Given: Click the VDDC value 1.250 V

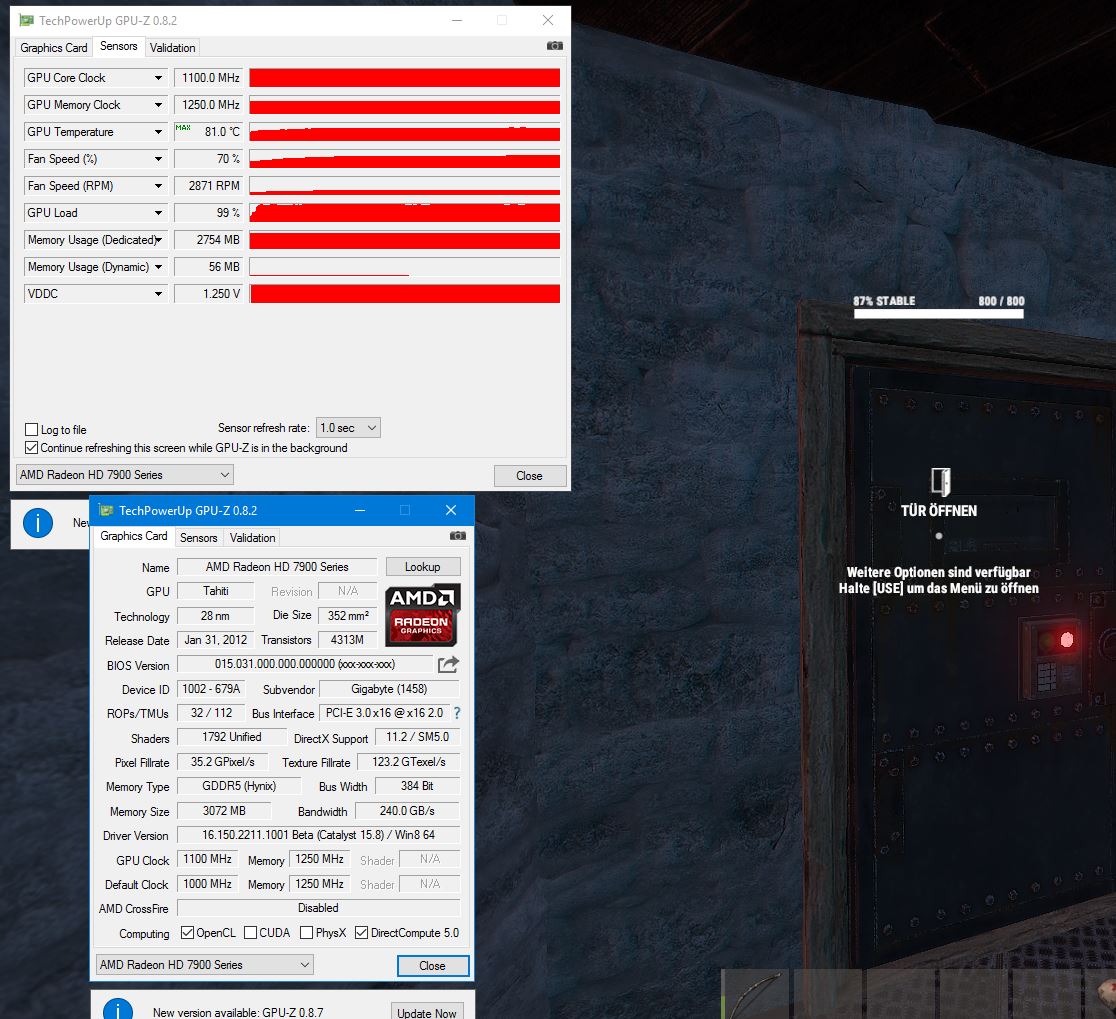Looking at the screenshot, I should 208,294.
